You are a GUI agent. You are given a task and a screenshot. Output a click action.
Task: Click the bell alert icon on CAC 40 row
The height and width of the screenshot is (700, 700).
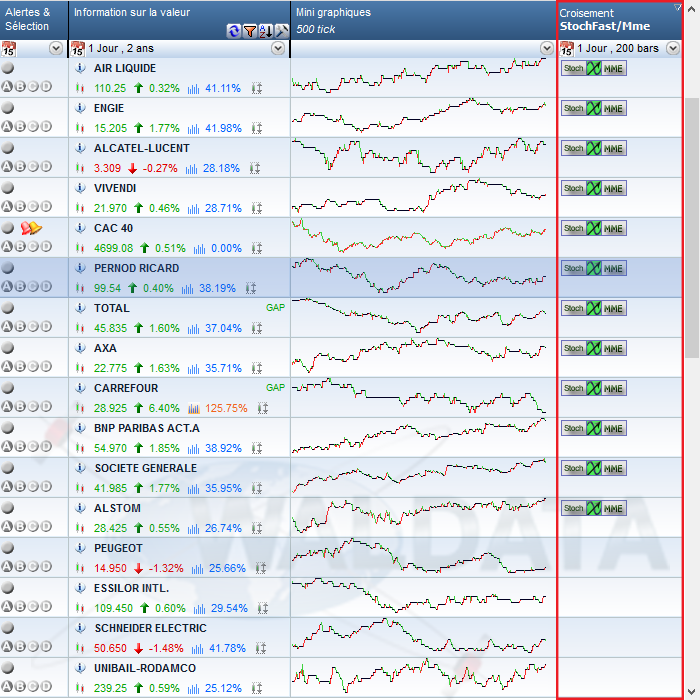(31, 228)
